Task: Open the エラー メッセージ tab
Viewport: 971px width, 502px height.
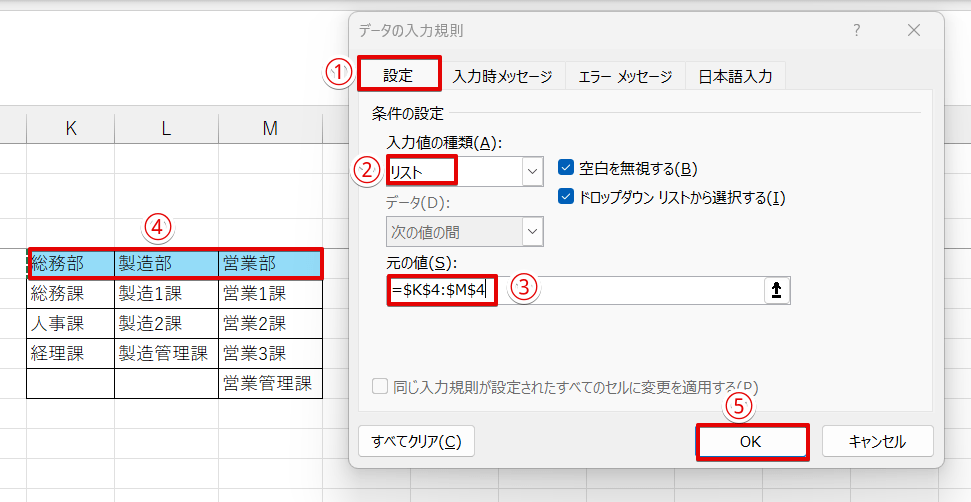Action: (625, 76)
